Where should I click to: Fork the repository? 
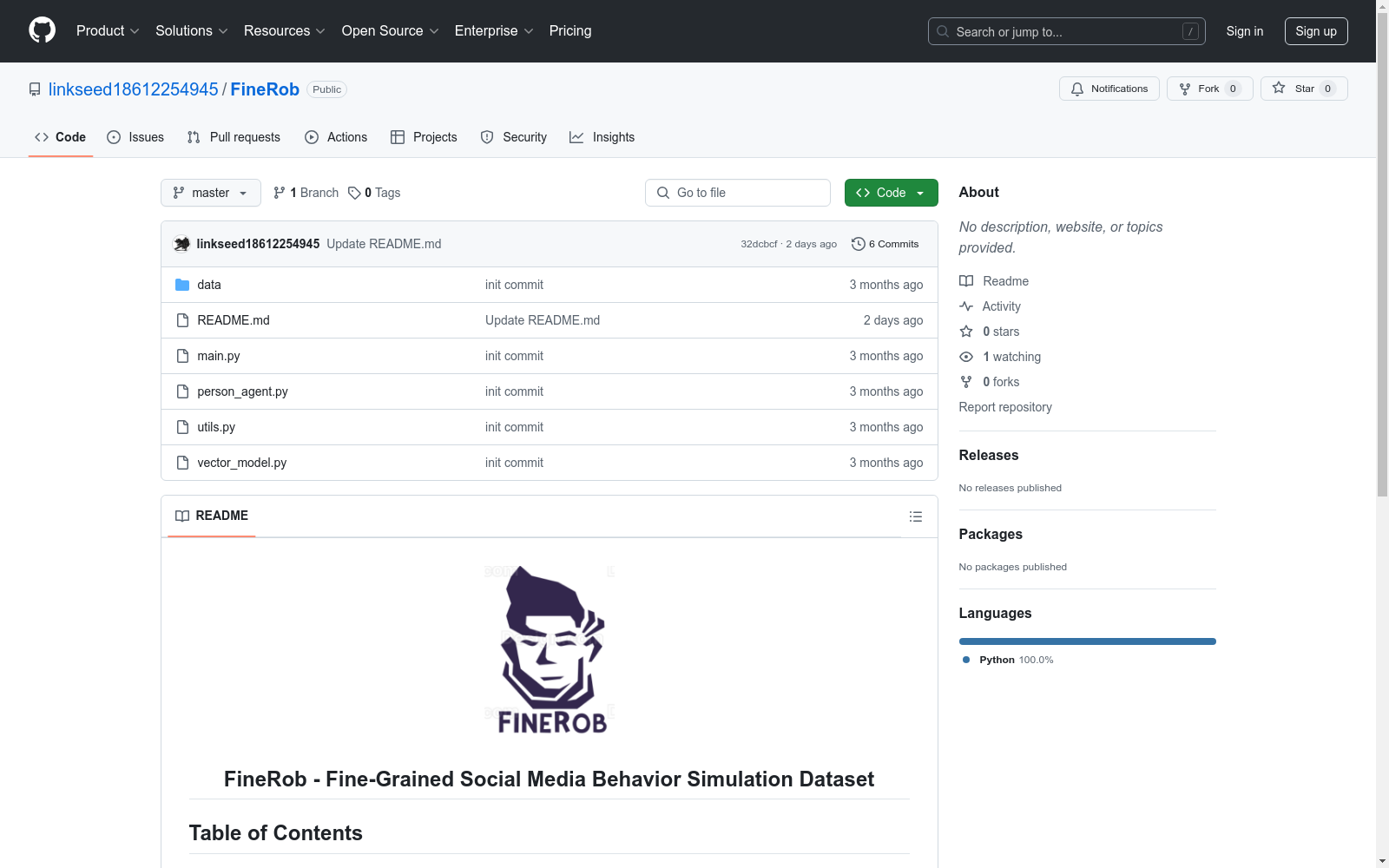coord(1209,89)
